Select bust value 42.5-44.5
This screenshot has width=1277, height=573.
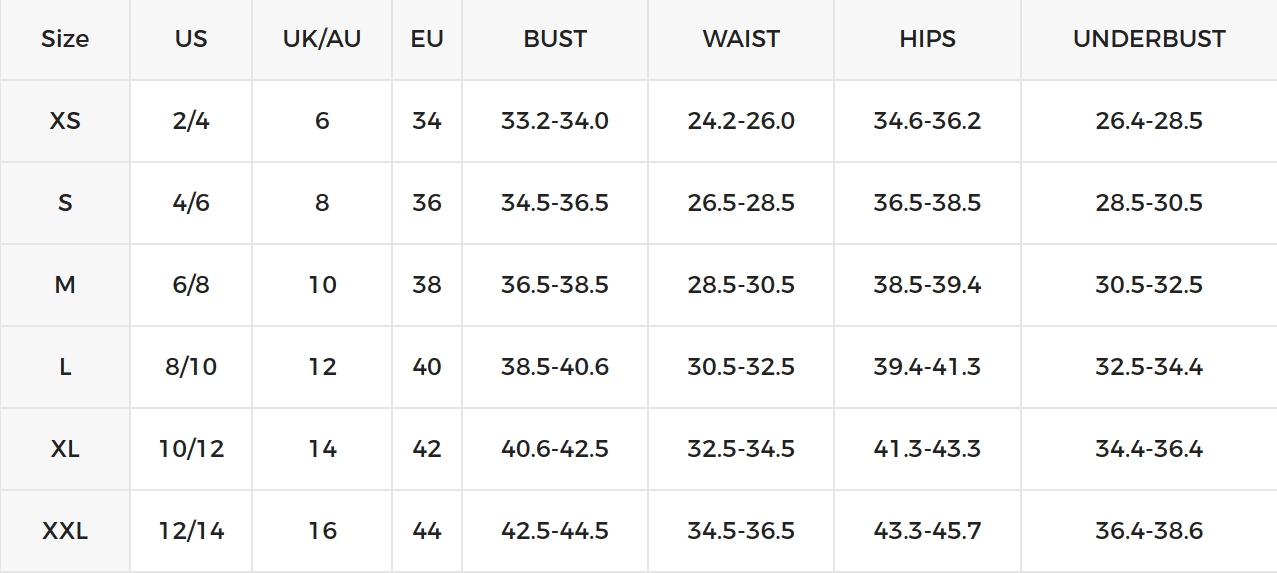click(x=555, y=531)
